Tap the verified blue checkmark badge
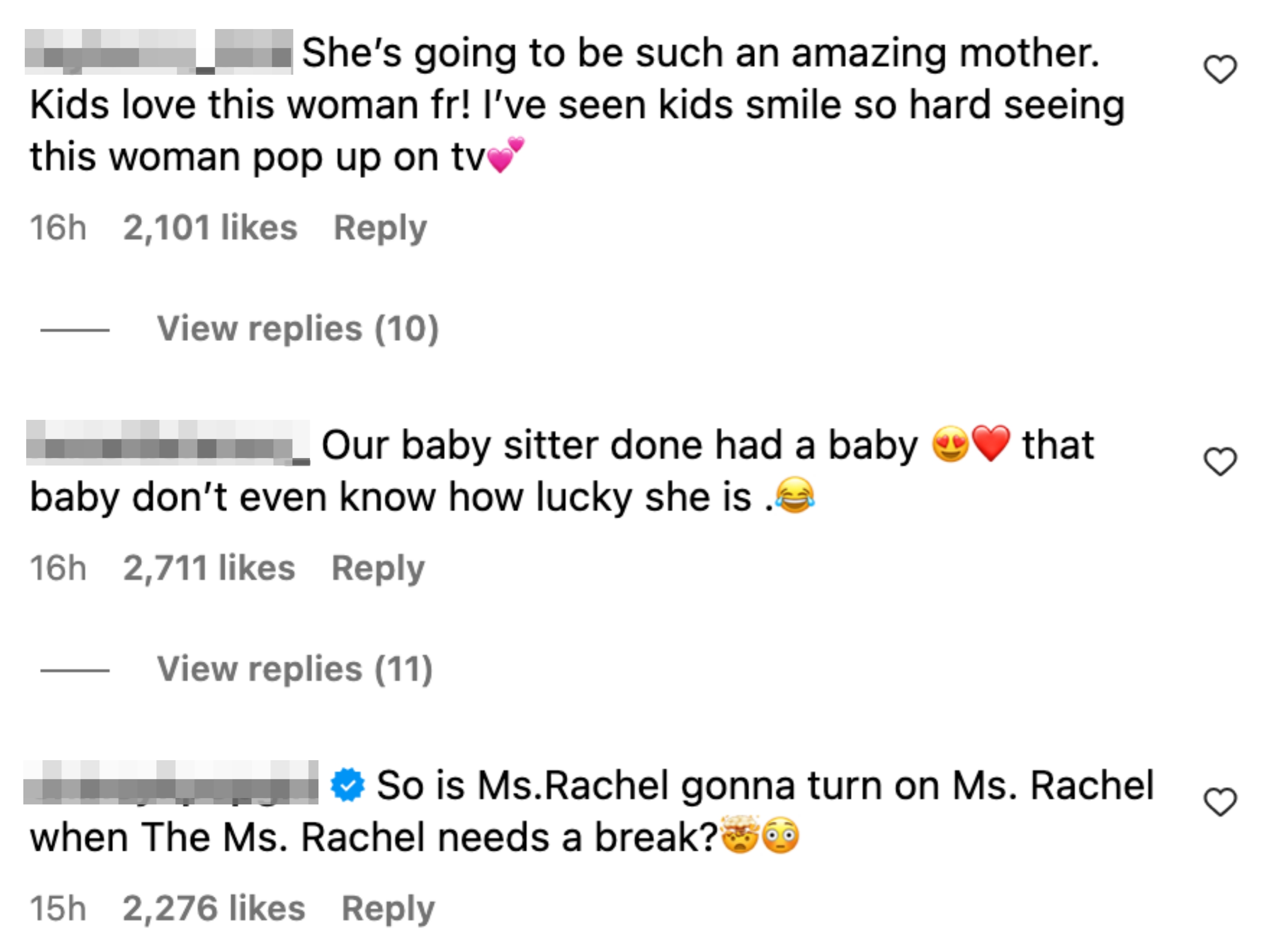Viewport: 1266px width, 952px height. tap(348, 785)
